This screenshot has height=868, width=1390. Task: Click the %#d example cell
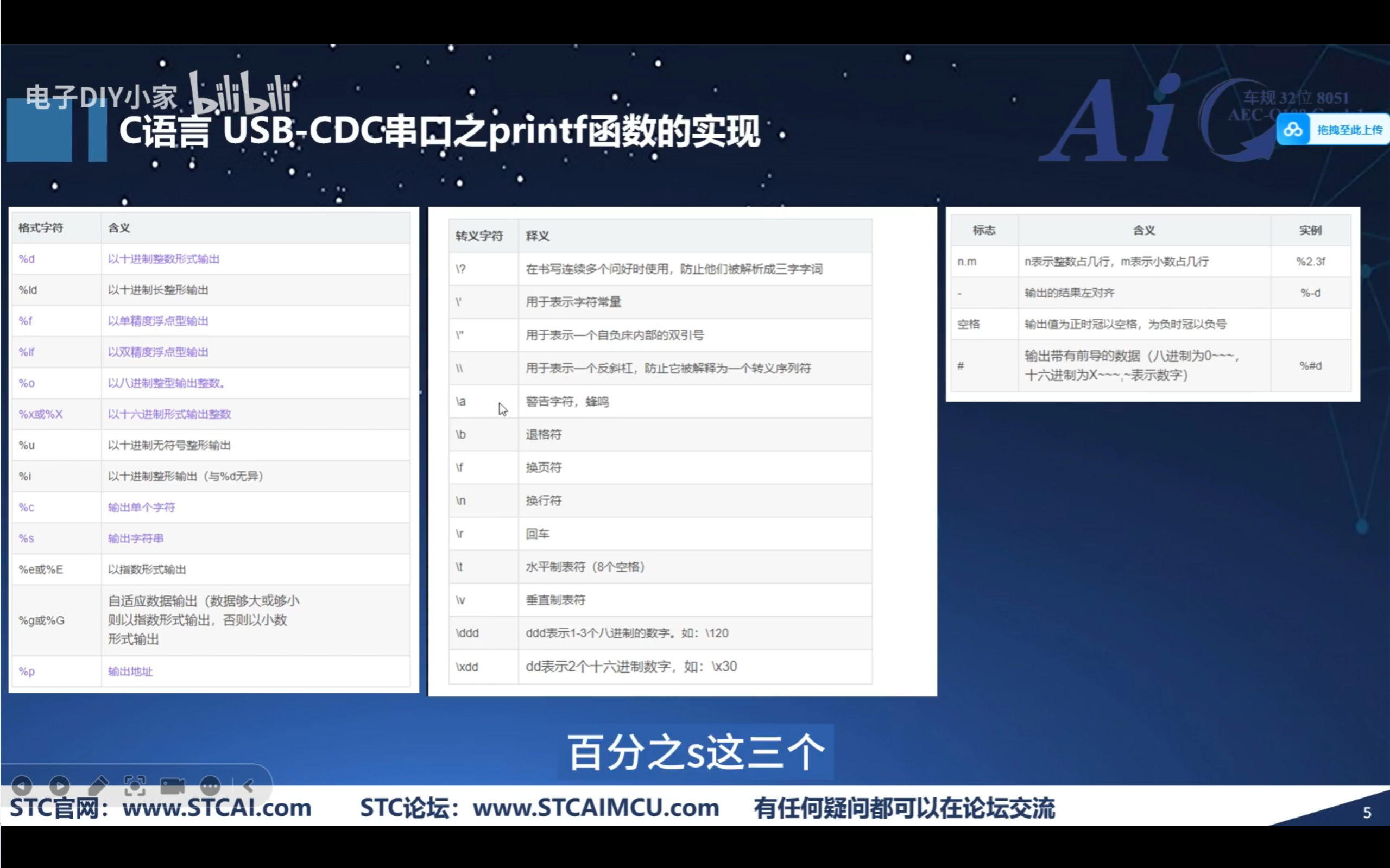click(x=1310, y=366)
